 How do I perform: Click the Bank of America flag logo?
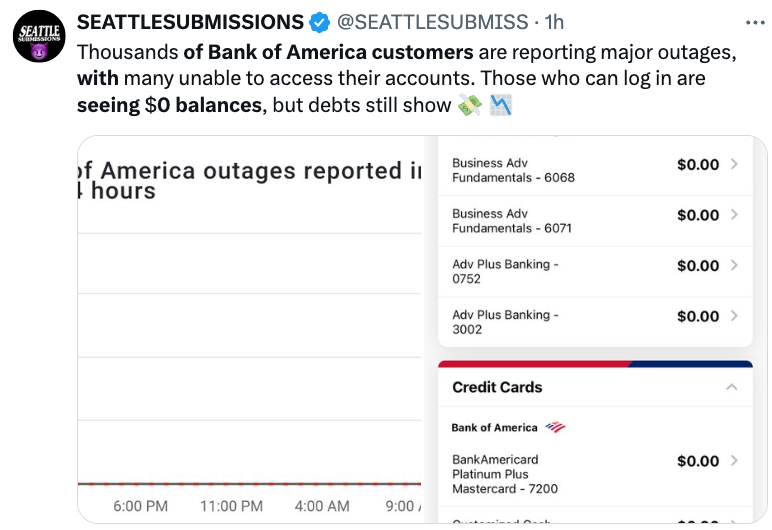555,427
